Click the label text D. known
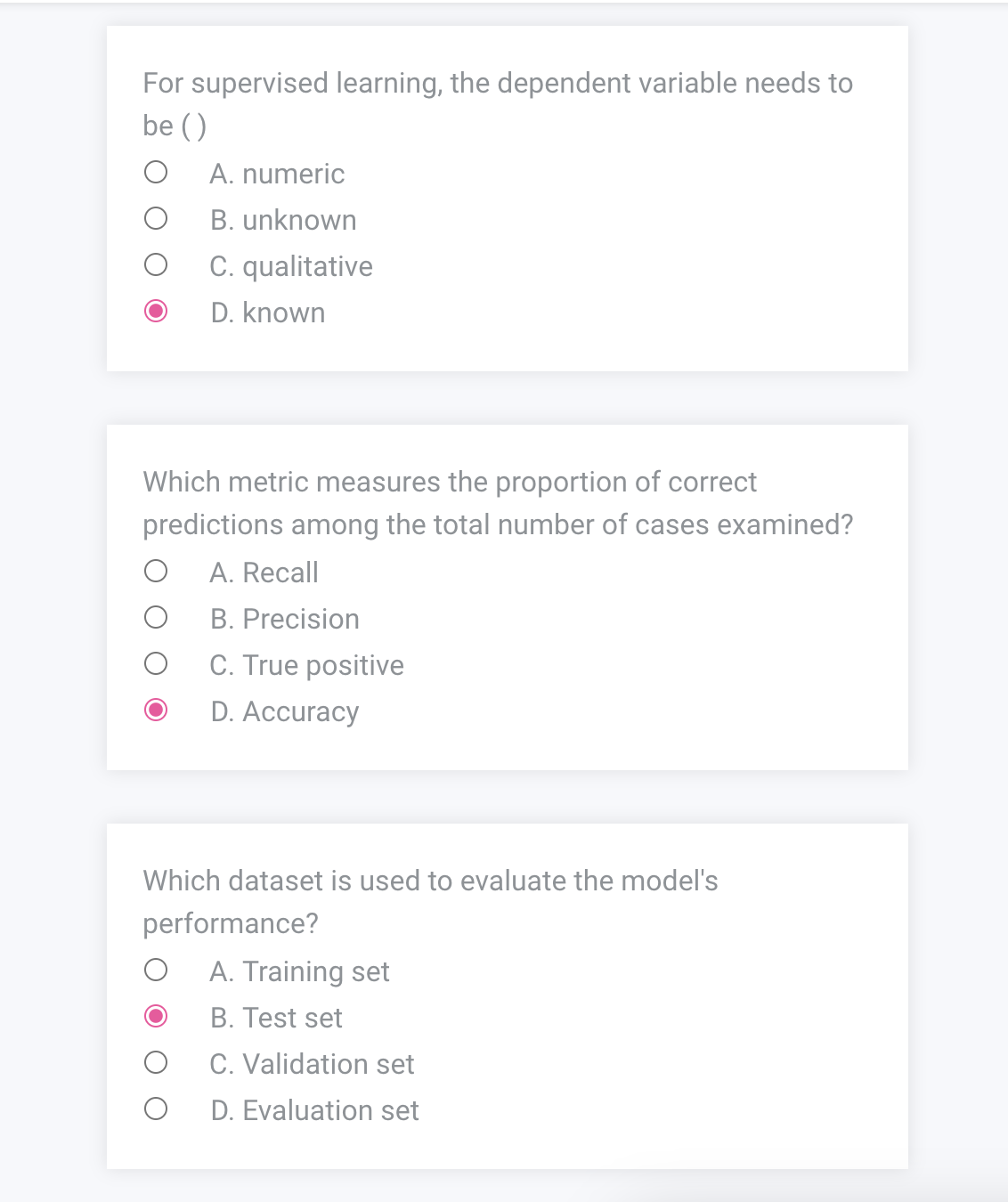Viewport: 1008px width, 1202px height. tap(268, 312)
